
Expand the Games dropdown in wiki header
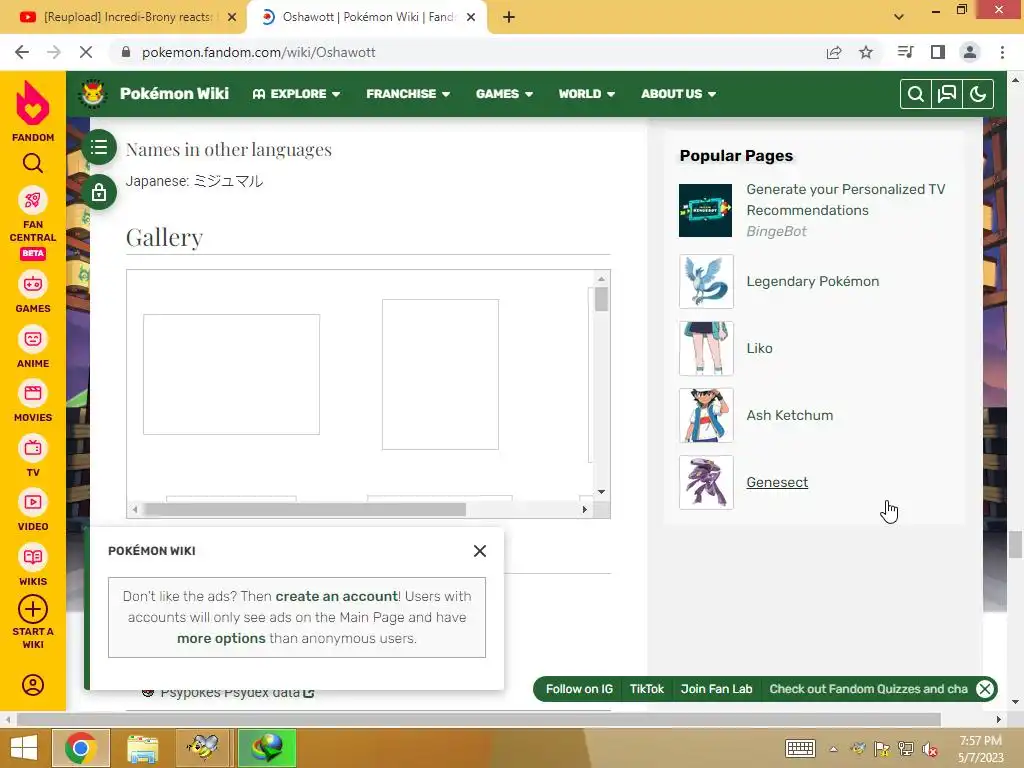(504, 94)
